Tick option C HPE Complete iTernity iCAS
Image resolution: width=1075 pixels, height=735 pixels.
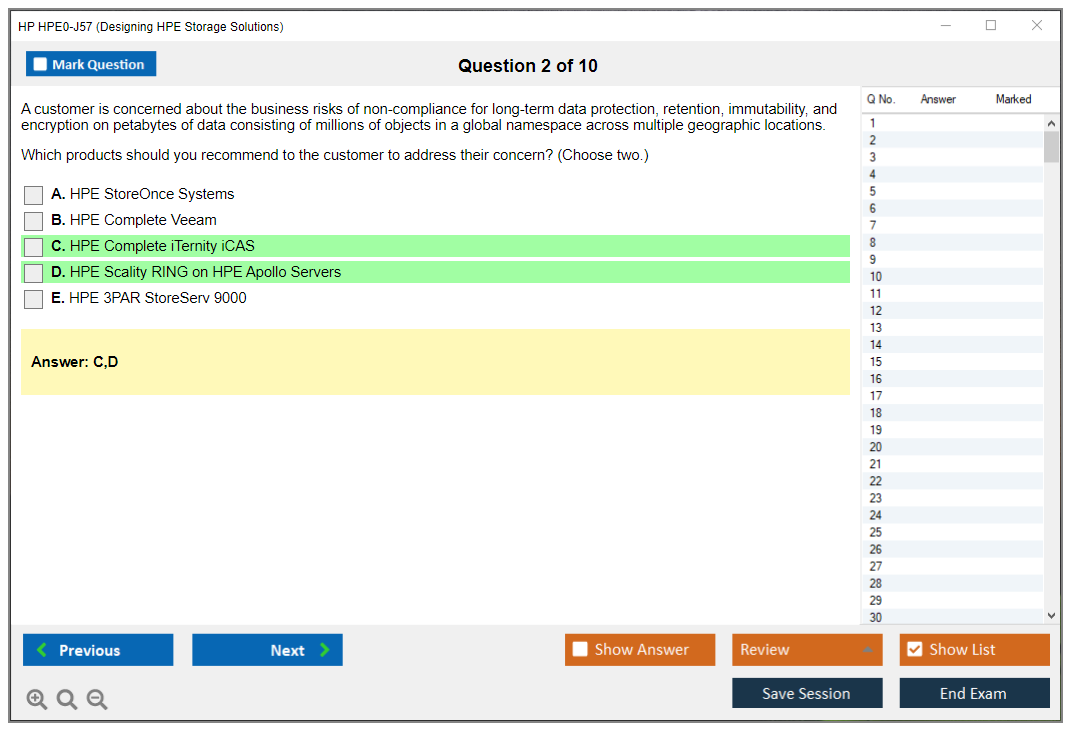(33, 247)
